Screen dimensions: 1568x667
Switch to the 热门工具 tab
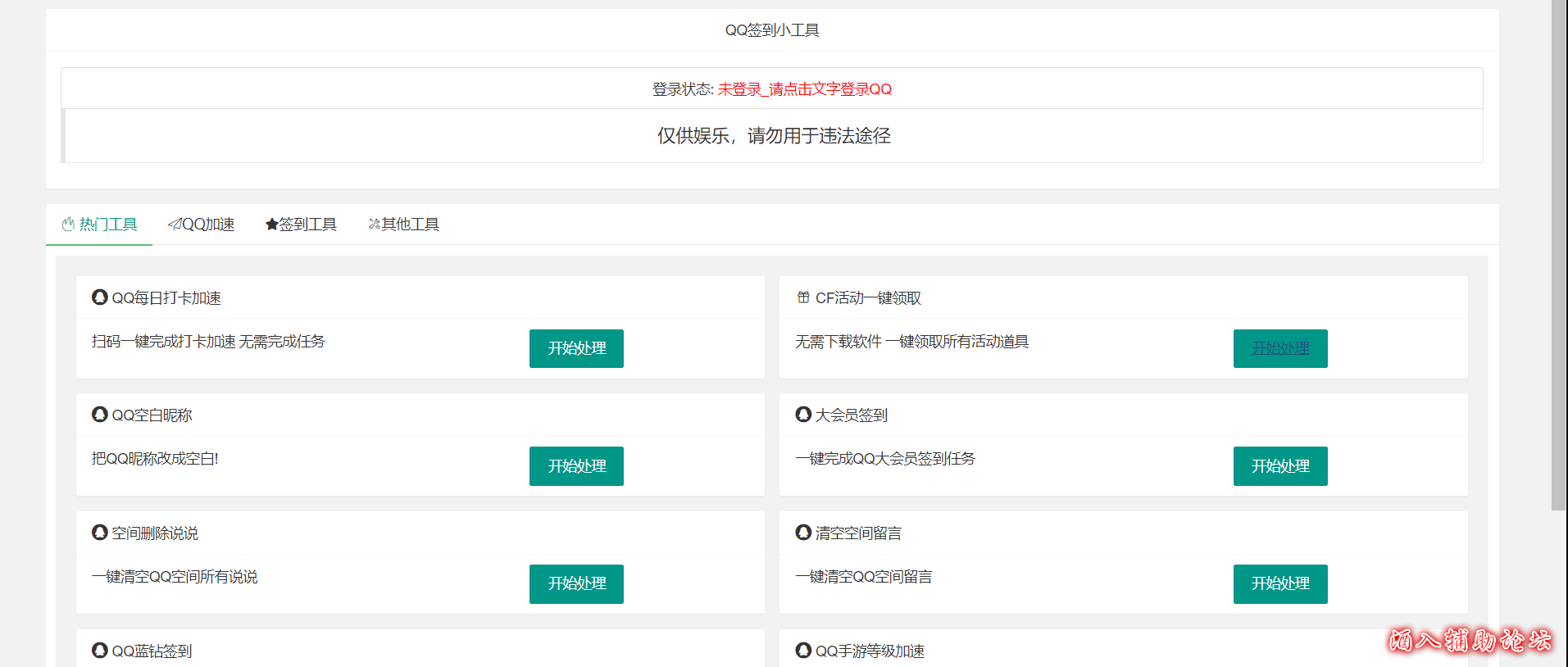click(100, 225)
